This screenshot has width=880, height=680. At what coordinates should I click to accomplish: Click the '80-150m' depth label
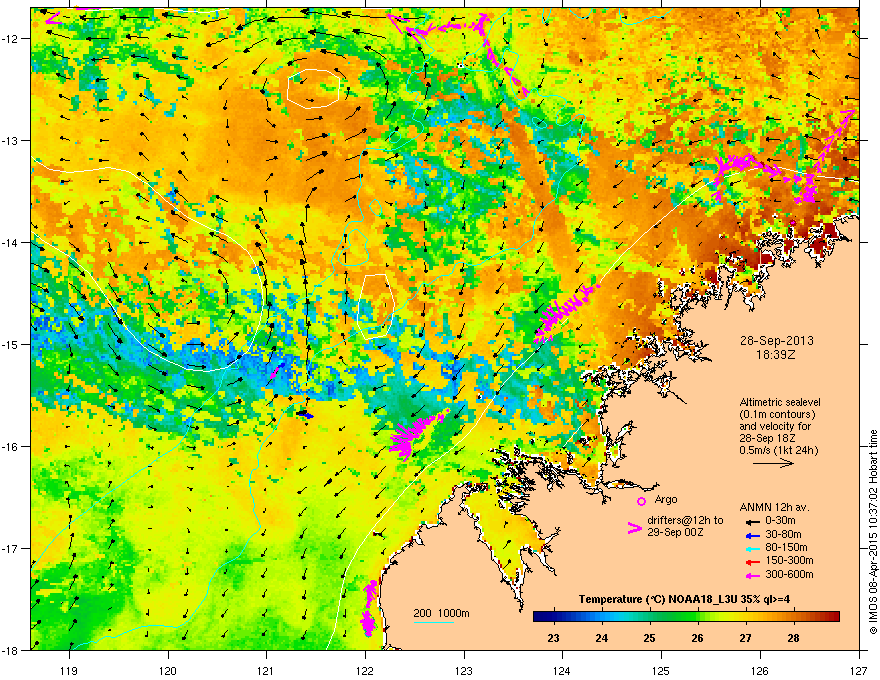786,548
